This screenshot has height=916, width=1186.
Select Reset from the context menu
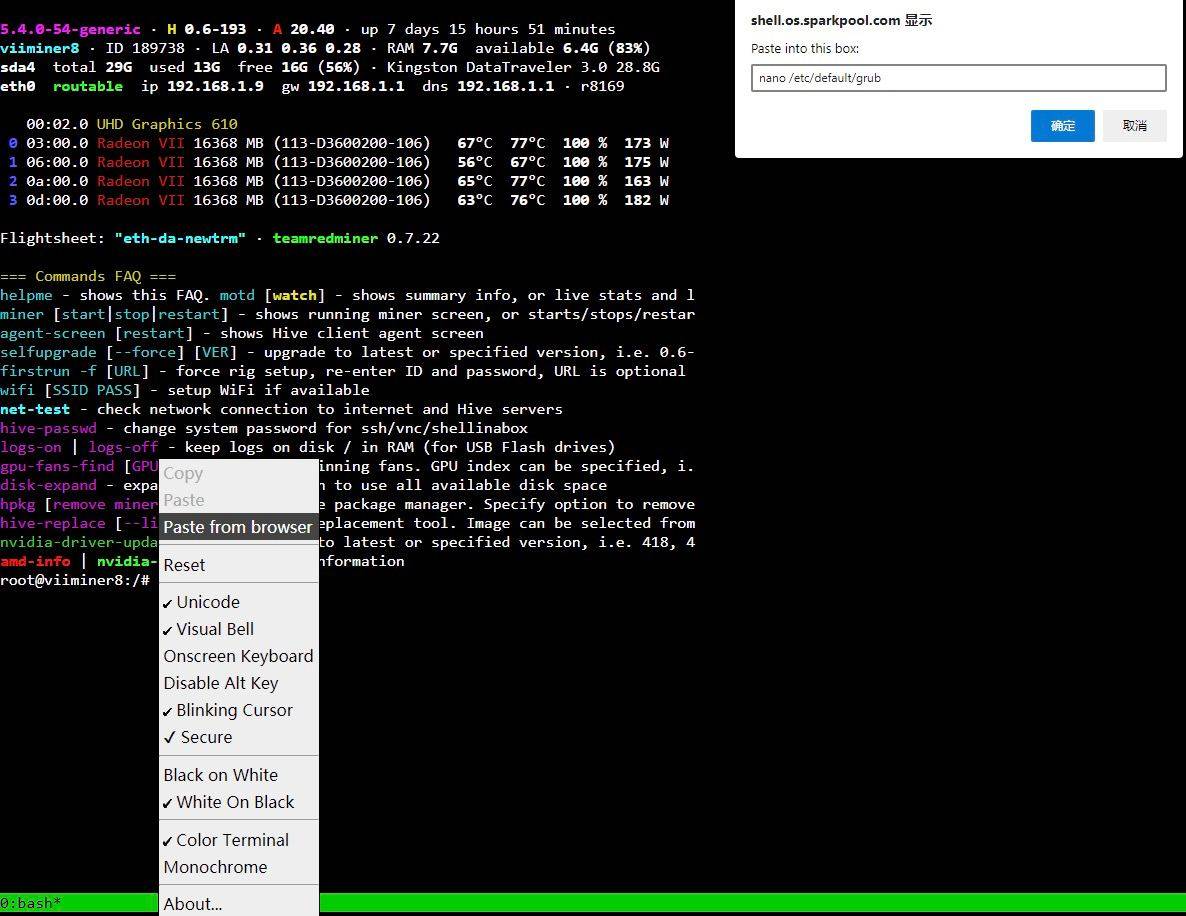pos(184,565)
